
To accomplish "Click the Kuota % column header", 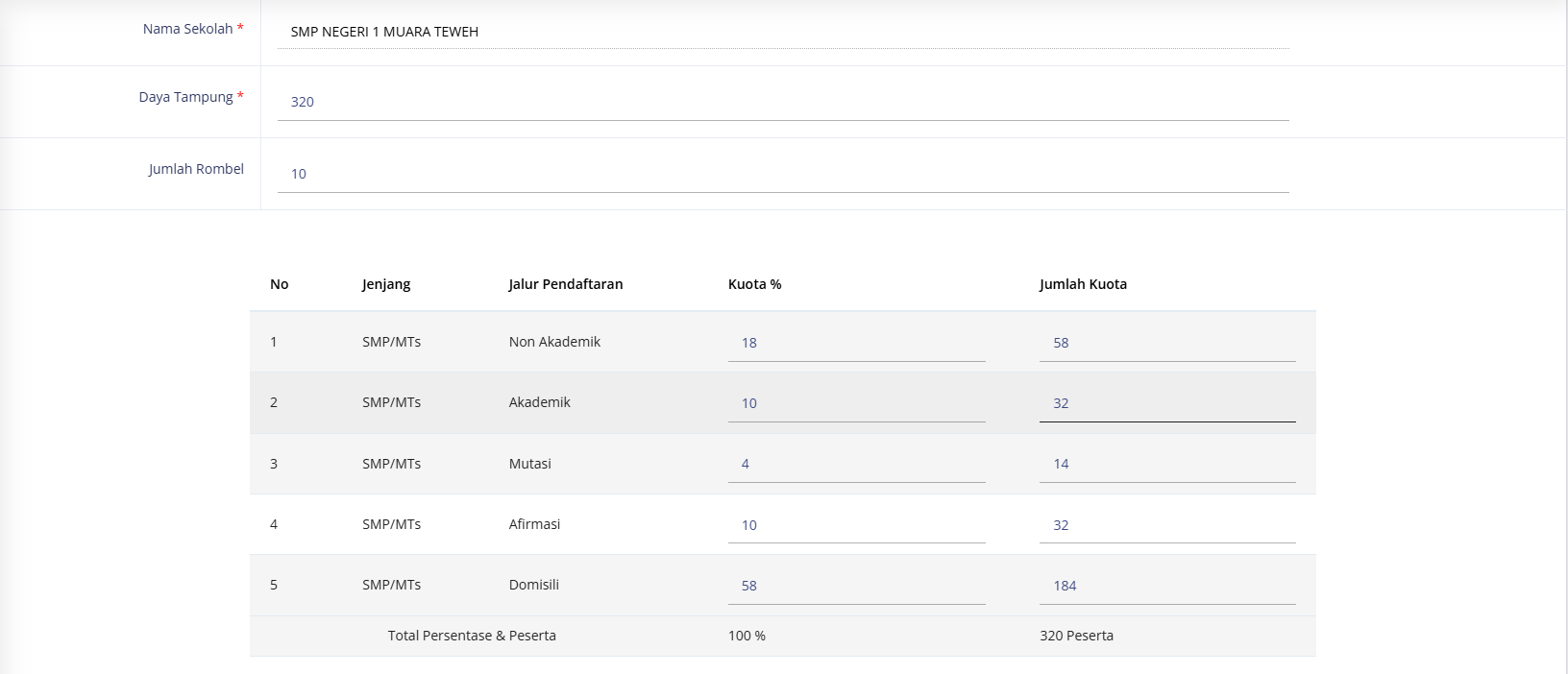I will (754, 284).
